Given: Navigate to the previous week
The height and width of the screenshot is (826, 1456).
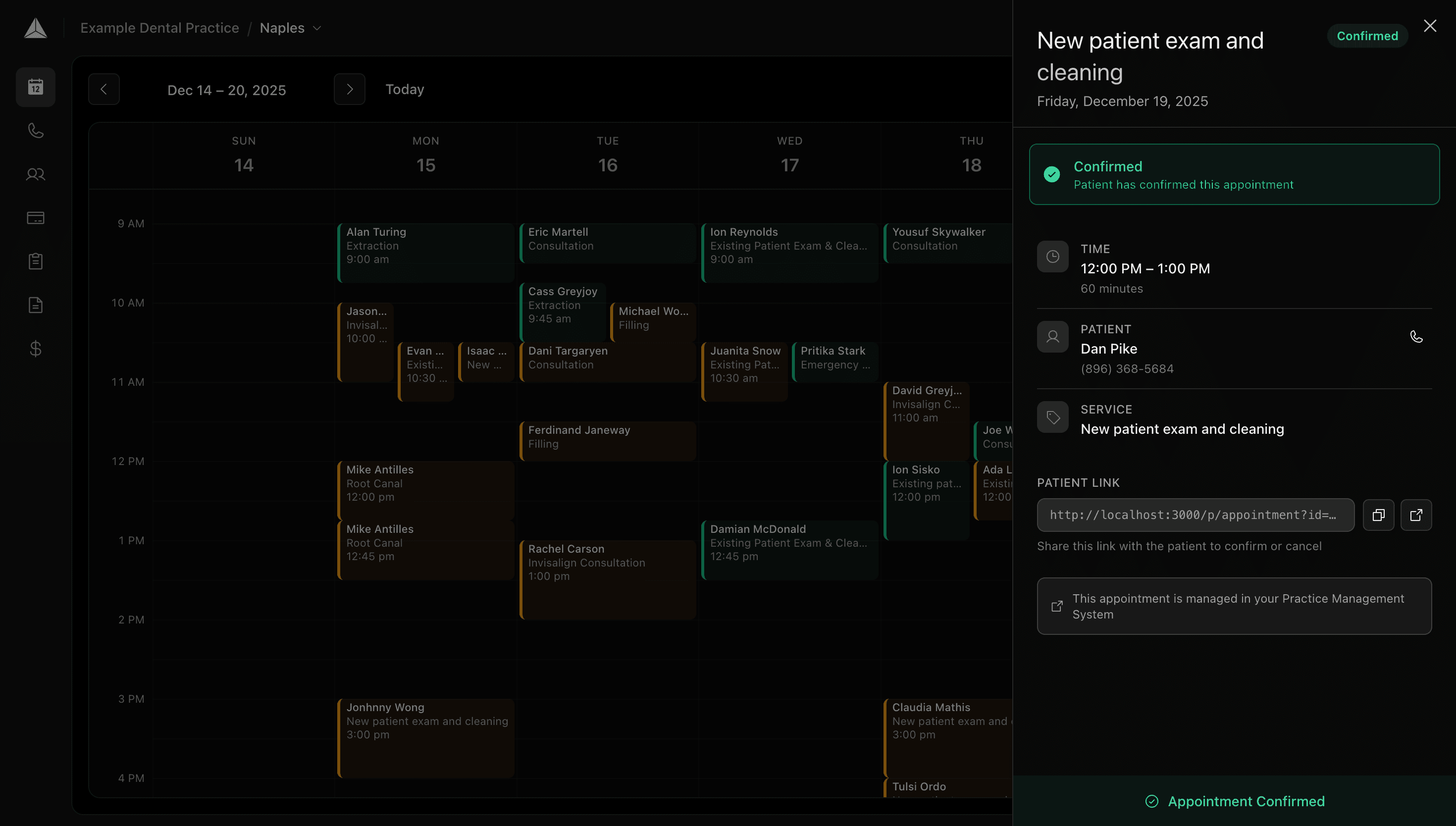Looking at the screenshot, I should click(x=104, y=89).
